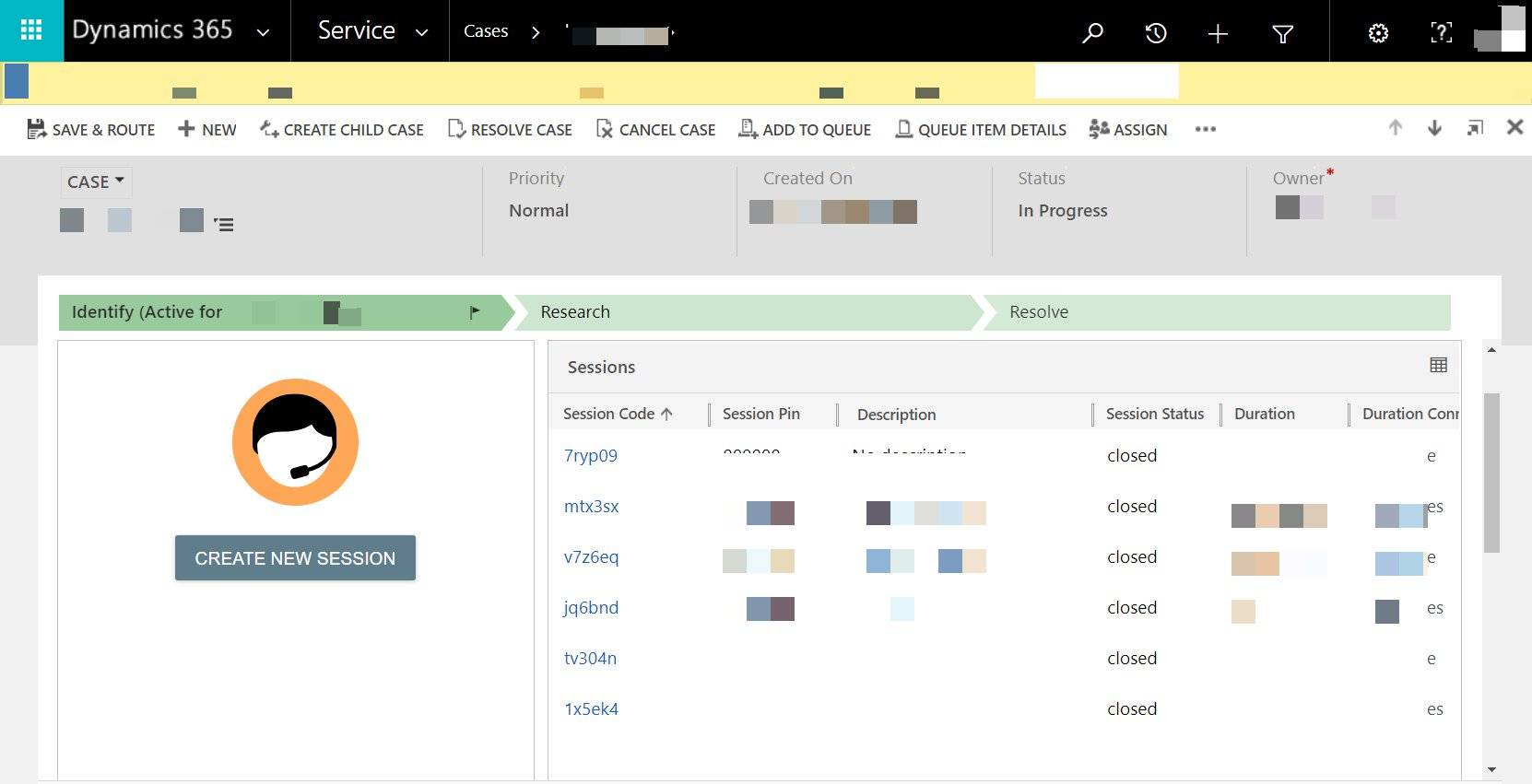The image size is (1532, 784).
Task: Open more commands ellipsis menu
Action: coord(1205,129)
